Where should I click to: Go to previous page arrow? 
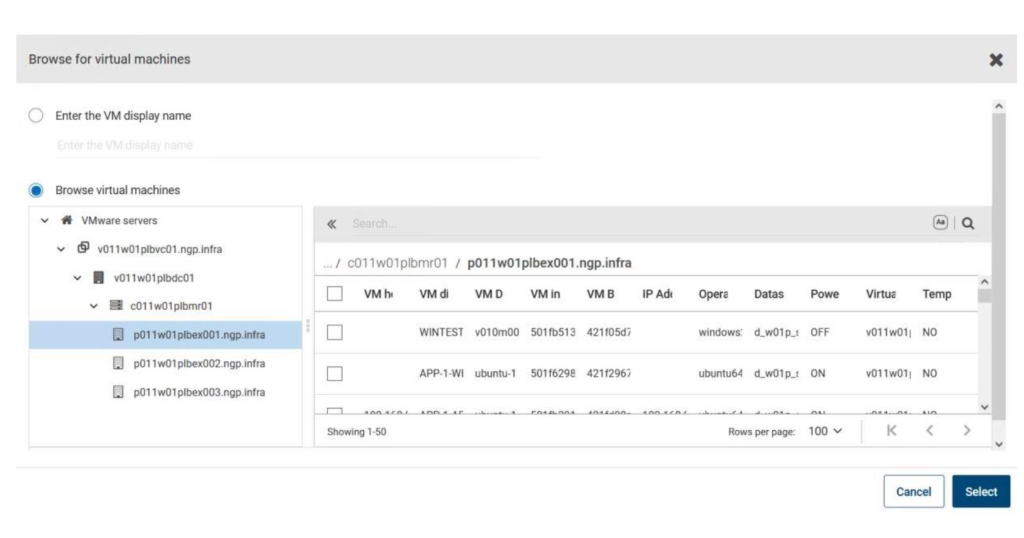929,430
